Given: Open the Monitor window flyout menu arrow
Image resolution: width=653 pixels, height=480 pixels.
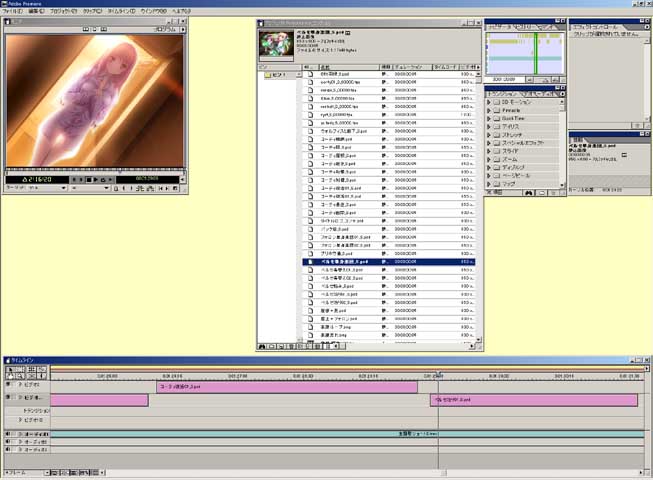Looking at the screenshot, I should click(x=183, y=30).
